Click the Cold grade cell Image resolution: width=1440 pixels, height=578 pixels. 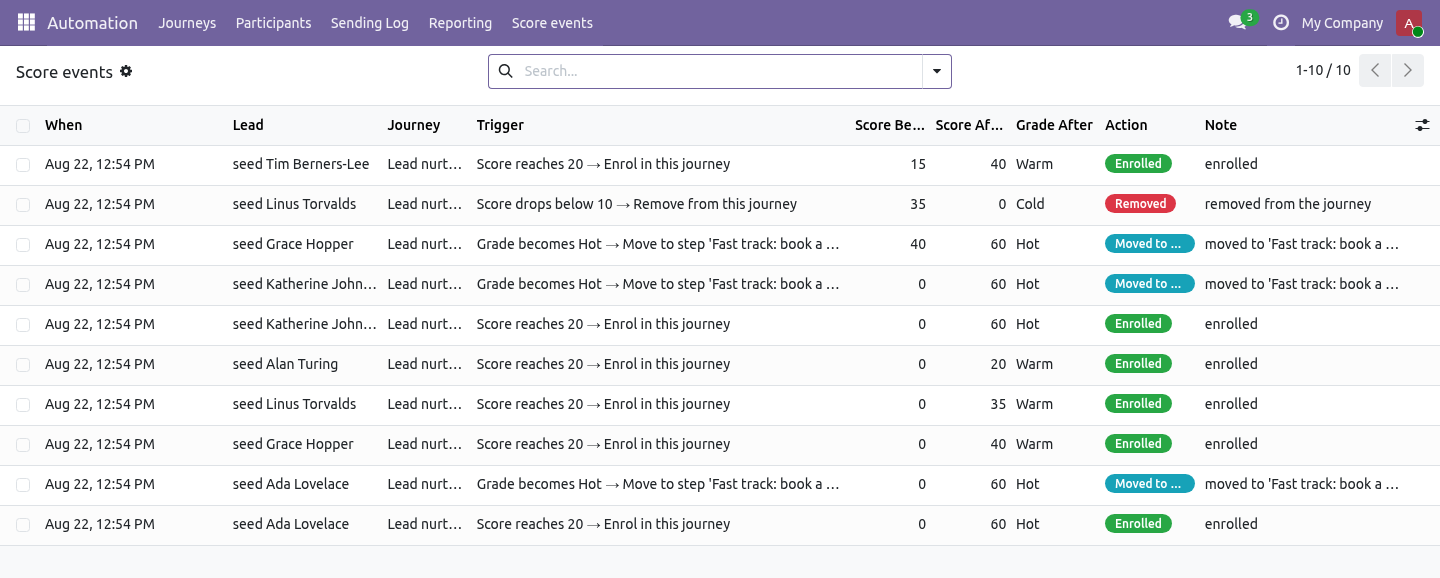1030,204
